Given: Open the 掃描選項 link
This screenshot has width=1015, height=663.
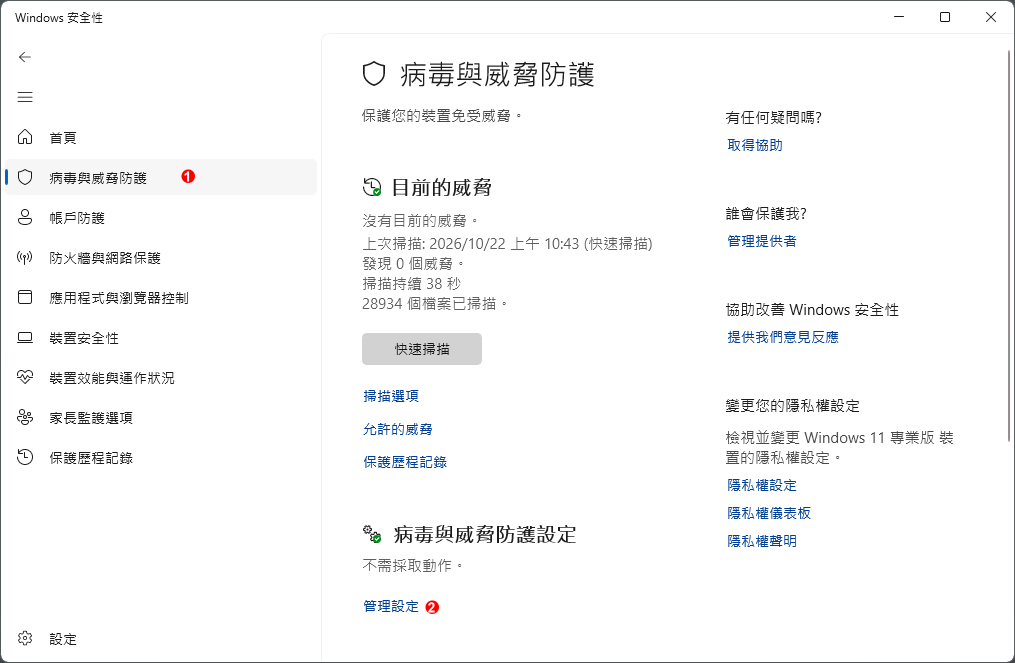Looking at the screenshot, I should click(x=391, y=396).
